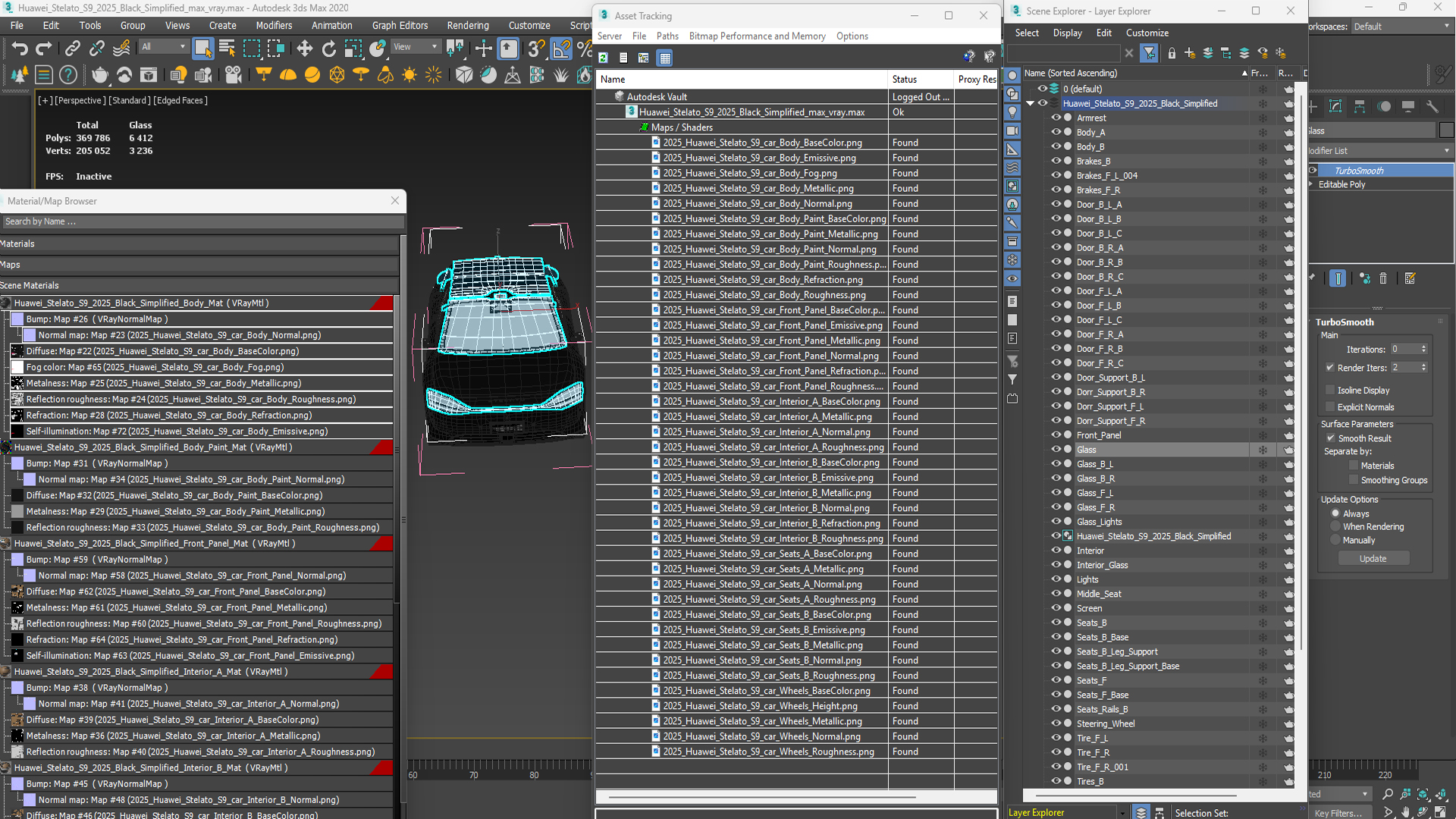Open the Workspaces Default dropdown
The width and height of the screenshot is (1456, 819).
(x=1402, y=27)
